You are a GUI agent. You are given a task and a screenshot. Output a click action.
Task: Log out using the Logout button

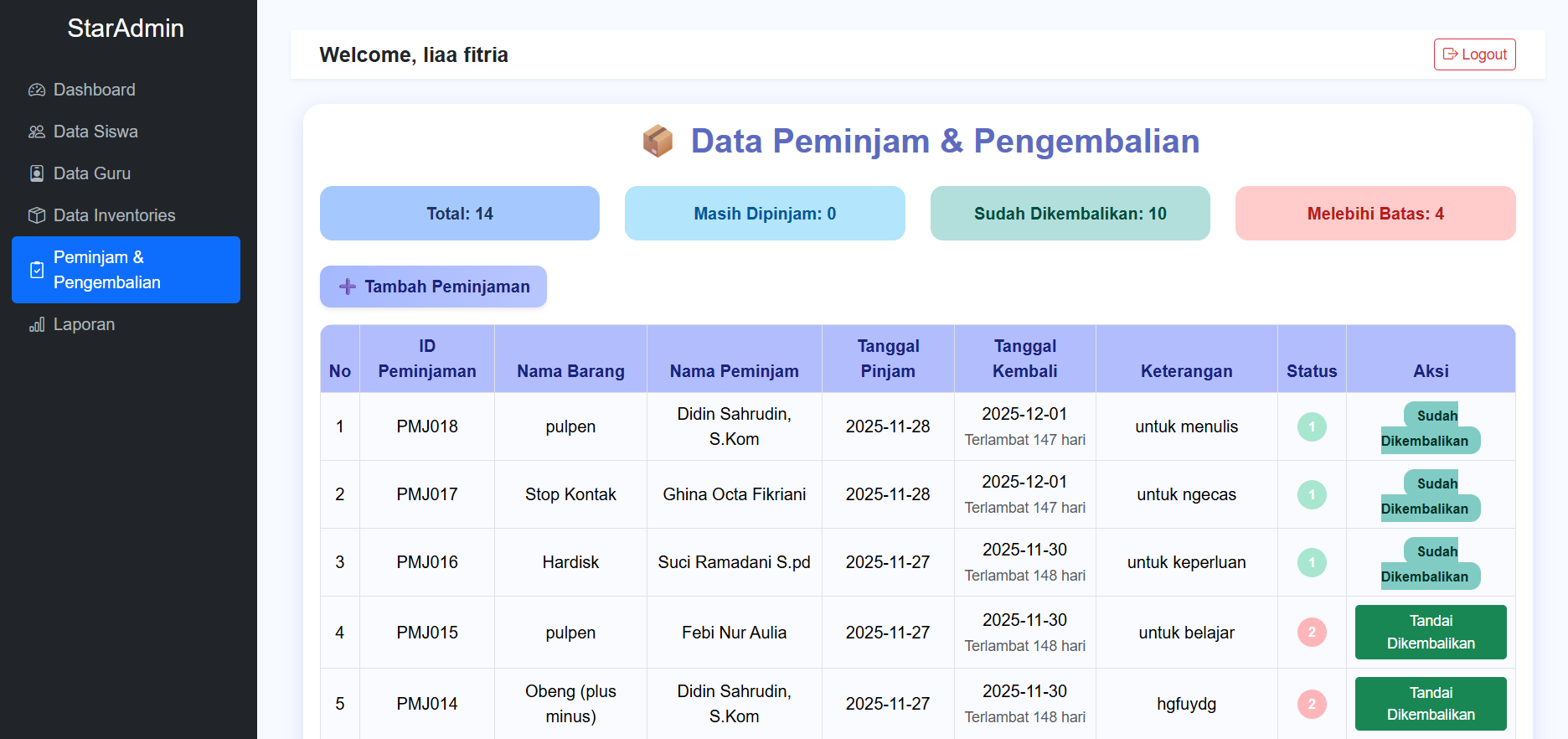[x=1474, y=54]
